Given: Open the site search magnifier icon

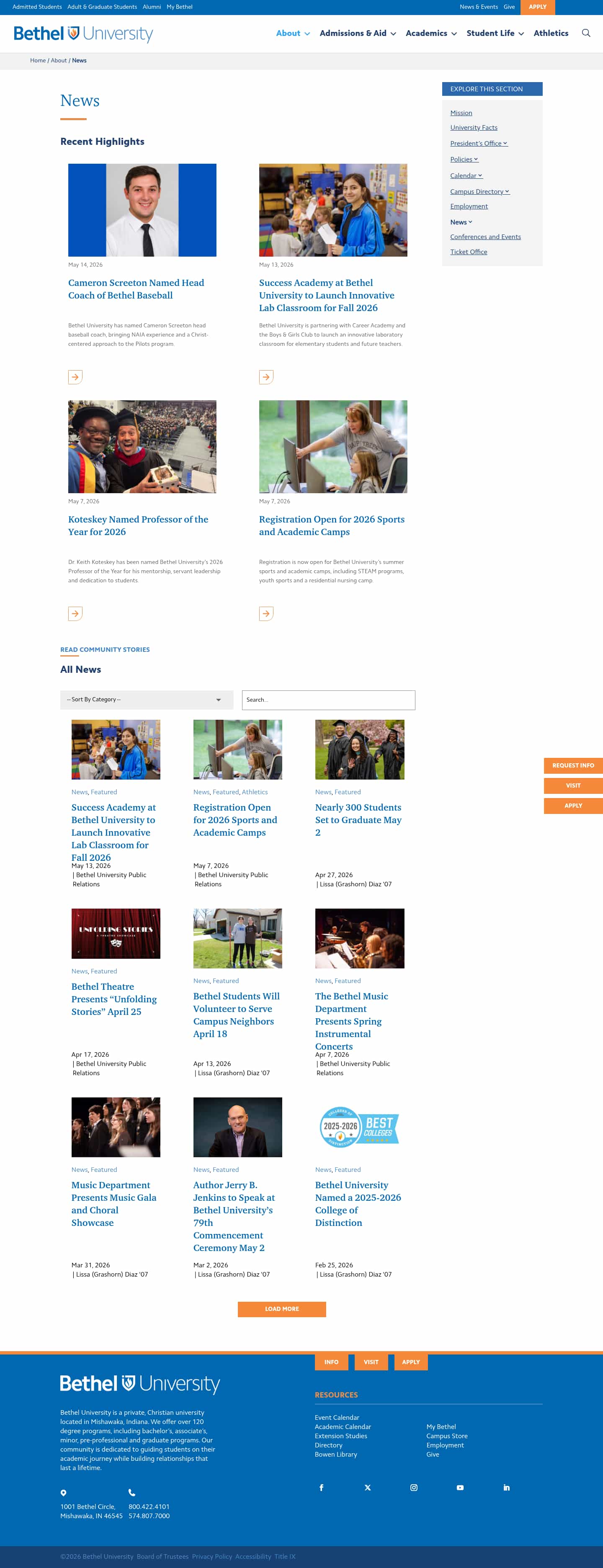Looking at the screenshot, I should click(585, 33).
